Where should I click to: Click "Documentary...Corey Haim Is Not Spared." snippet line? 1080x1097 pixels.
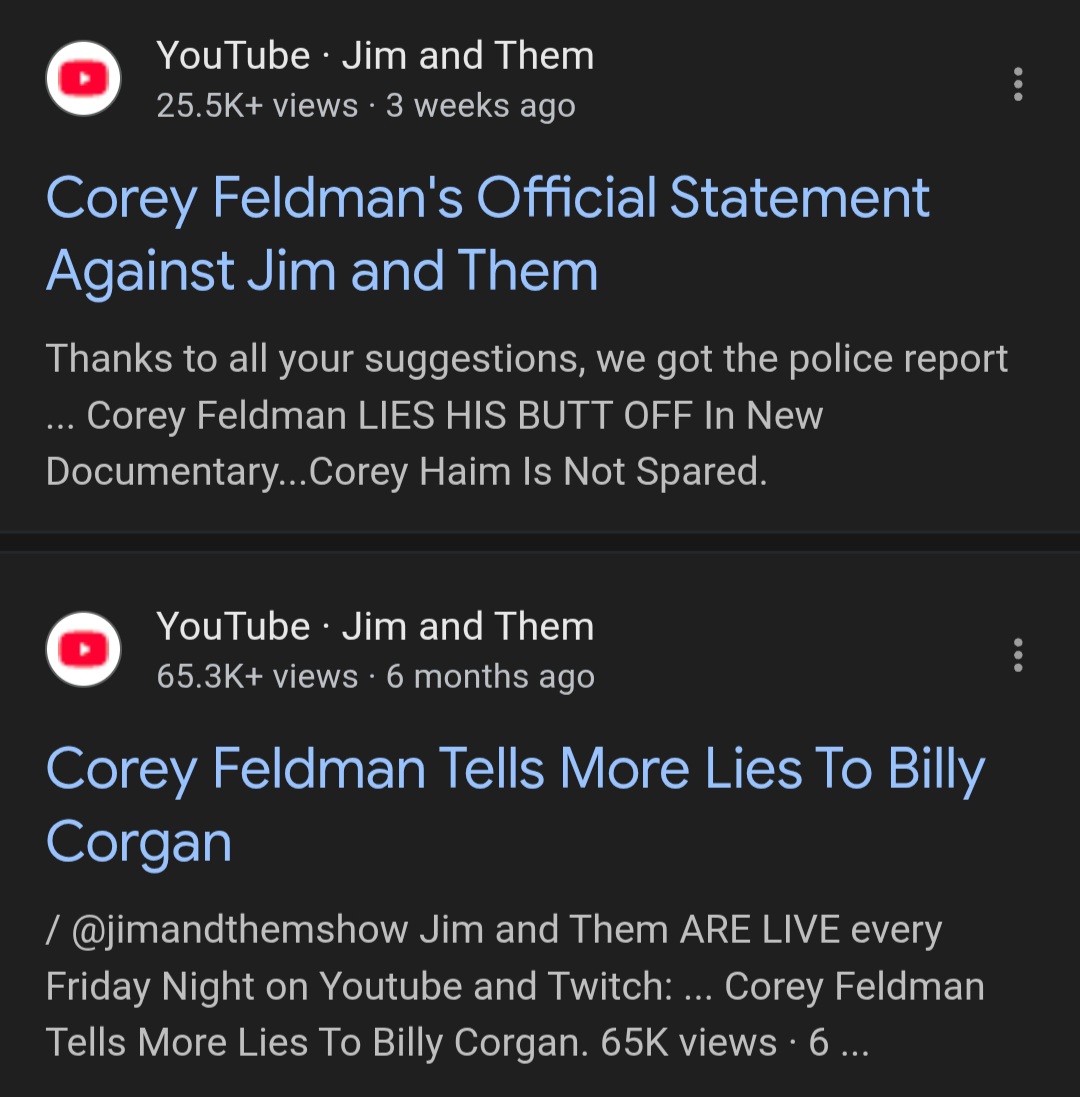coord(406,471)
